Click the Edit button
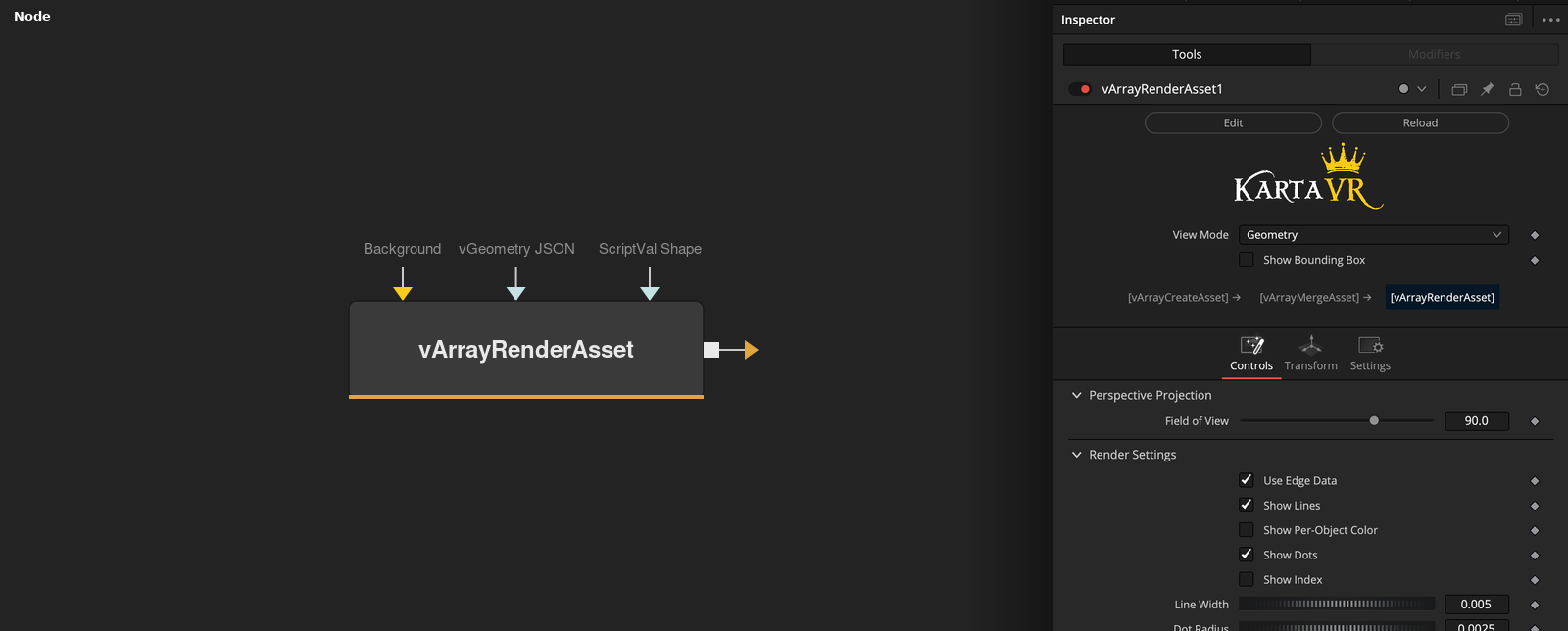This screenshot has width=1568, height=631. pos(1233,122)
